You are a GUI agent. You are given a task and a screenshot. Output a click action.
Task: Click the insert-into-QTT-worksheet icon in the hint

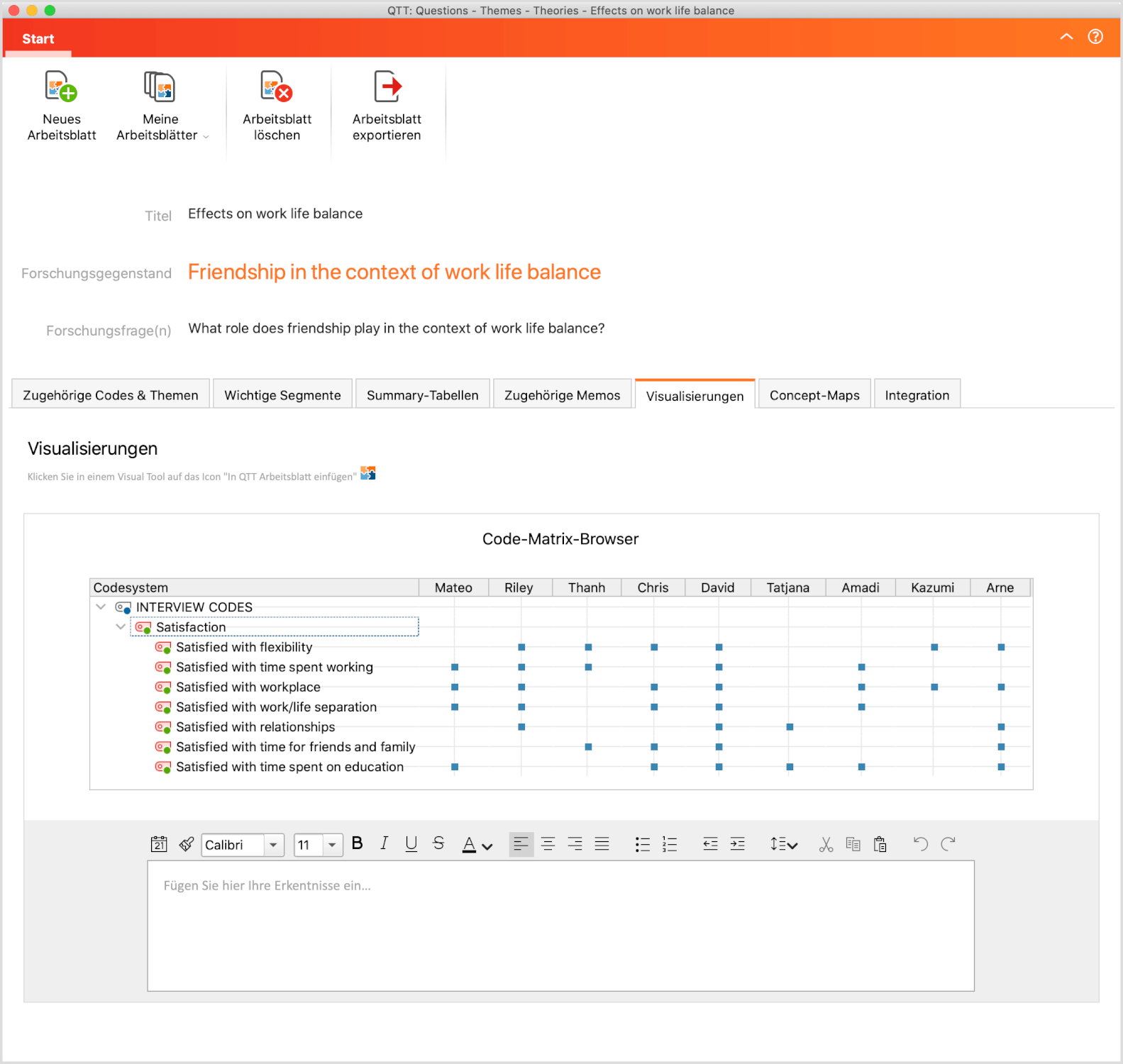[x=367, y=473]
